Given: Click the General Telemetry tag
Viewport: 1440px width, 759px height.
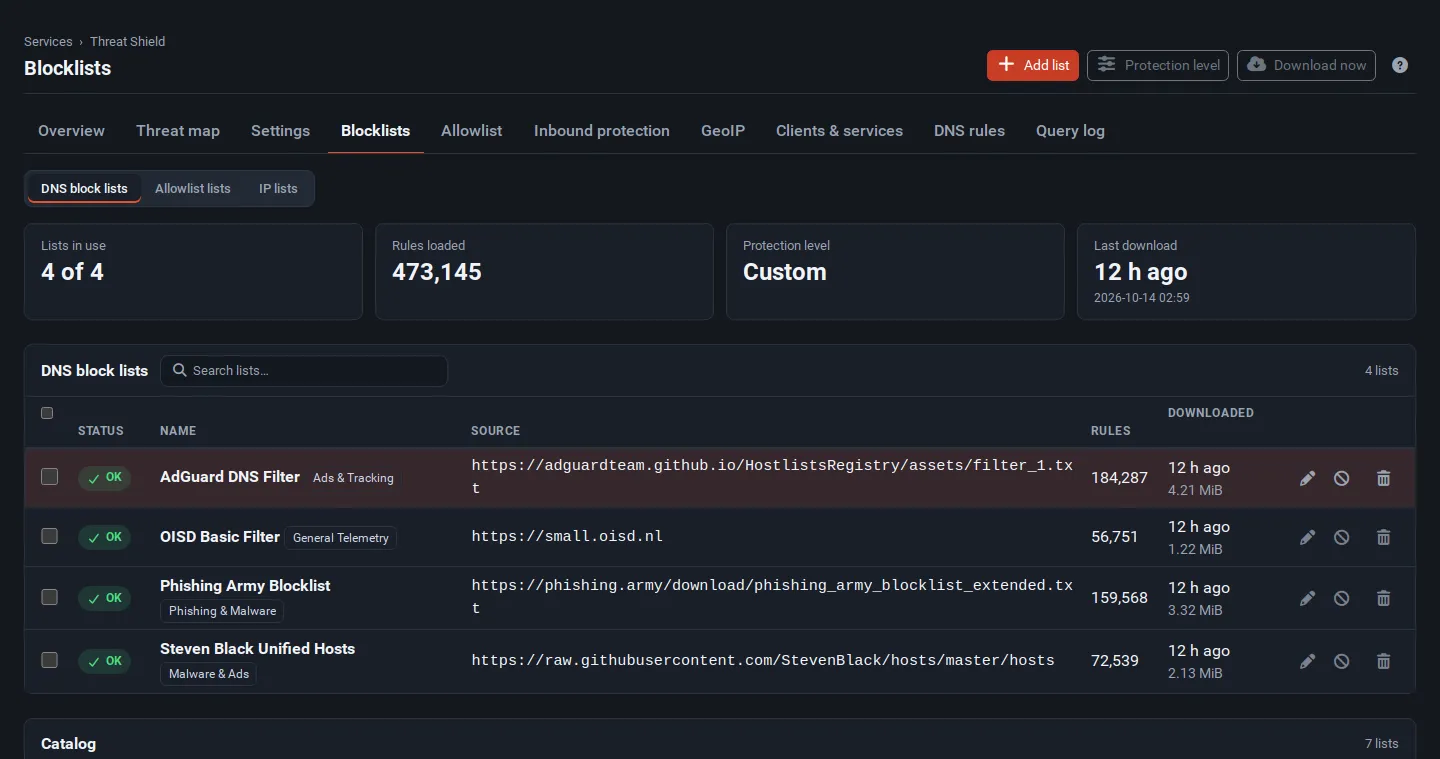Looking at the screenshot, I should [341, 538].
